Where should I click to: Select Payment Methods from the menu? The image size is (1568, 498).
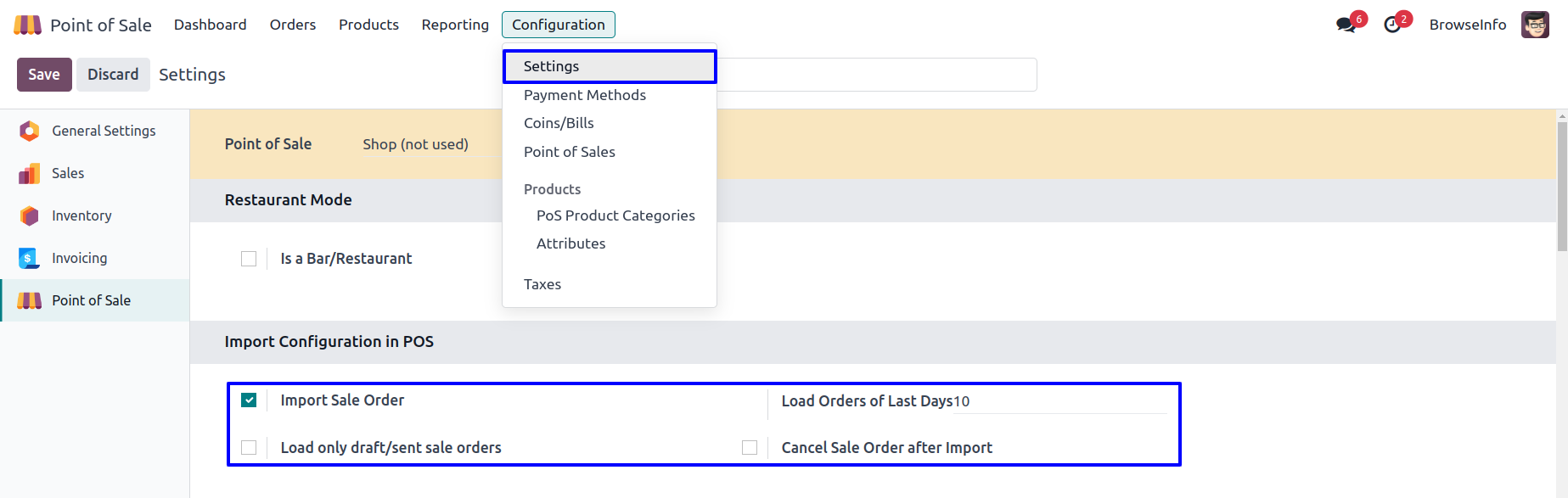point(584,95)
